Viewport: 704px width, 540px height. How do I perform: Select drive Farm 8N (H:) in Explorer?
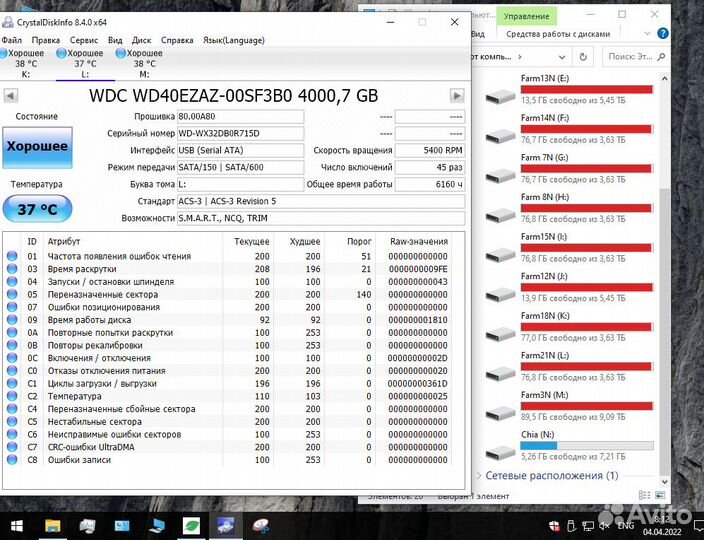click(x=569, y=208)
